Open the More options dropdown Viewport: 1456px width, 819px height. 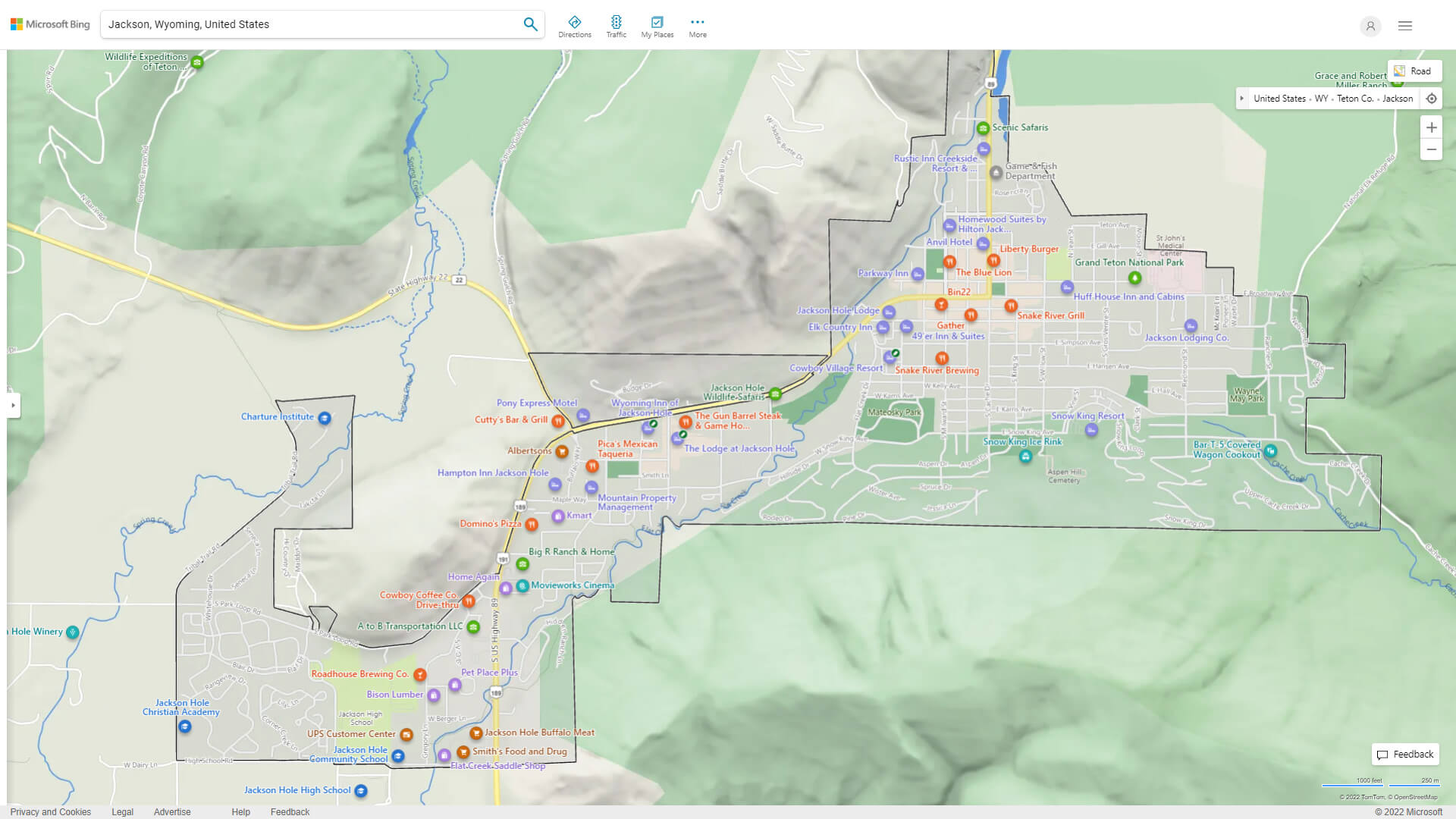(x=697, y=21)
